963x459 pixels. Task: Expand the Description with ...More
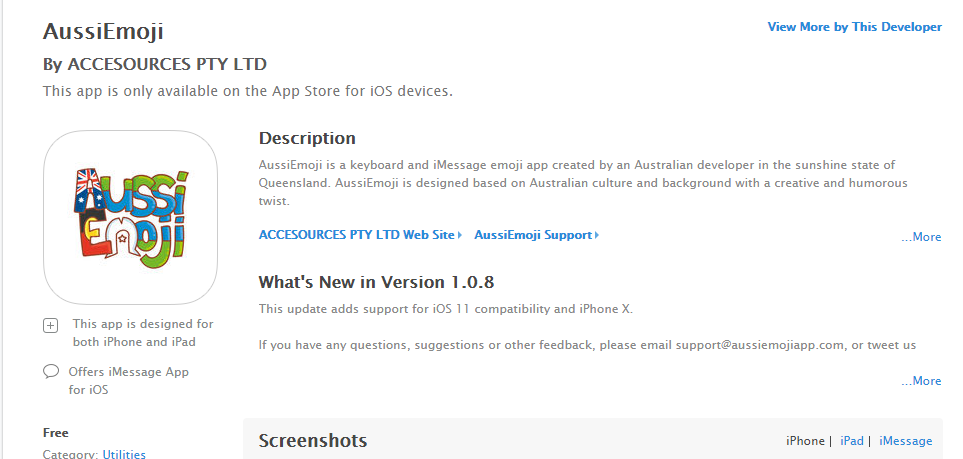pyautogui.click(x=921, y=237)
